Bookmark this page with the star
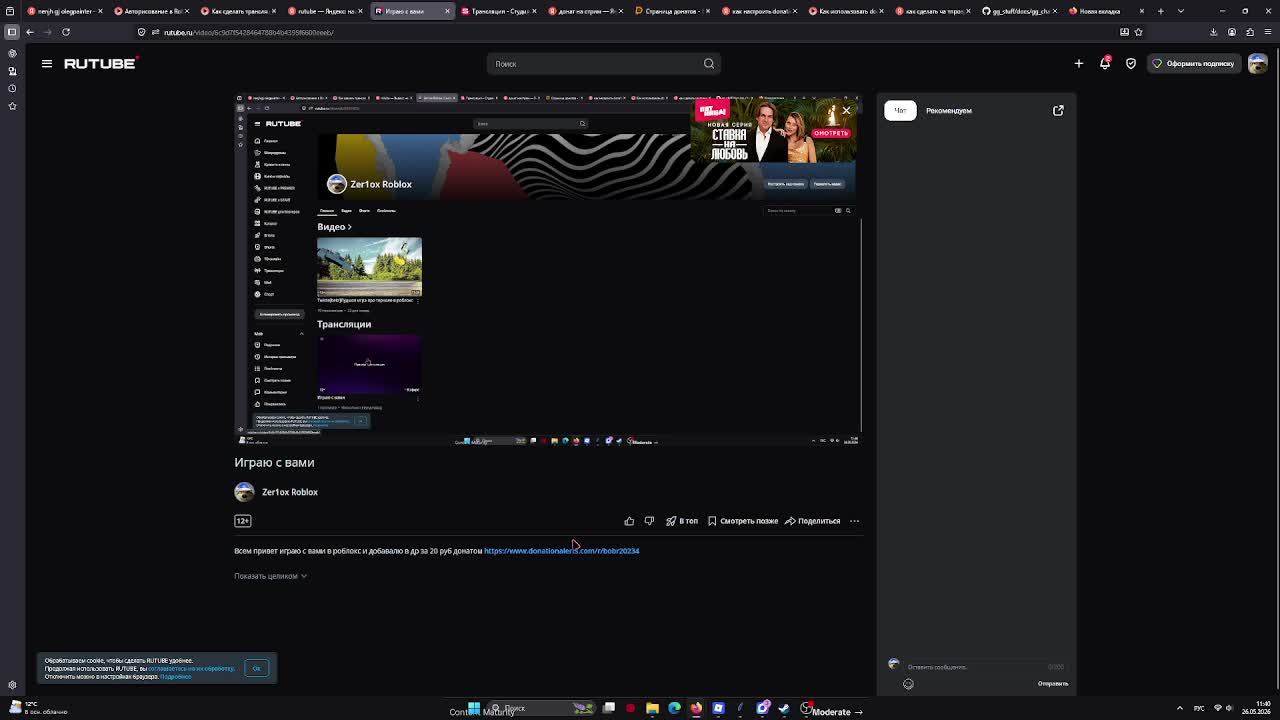1280x720 pixels. pyautogui.click(x=1138, y=32)
